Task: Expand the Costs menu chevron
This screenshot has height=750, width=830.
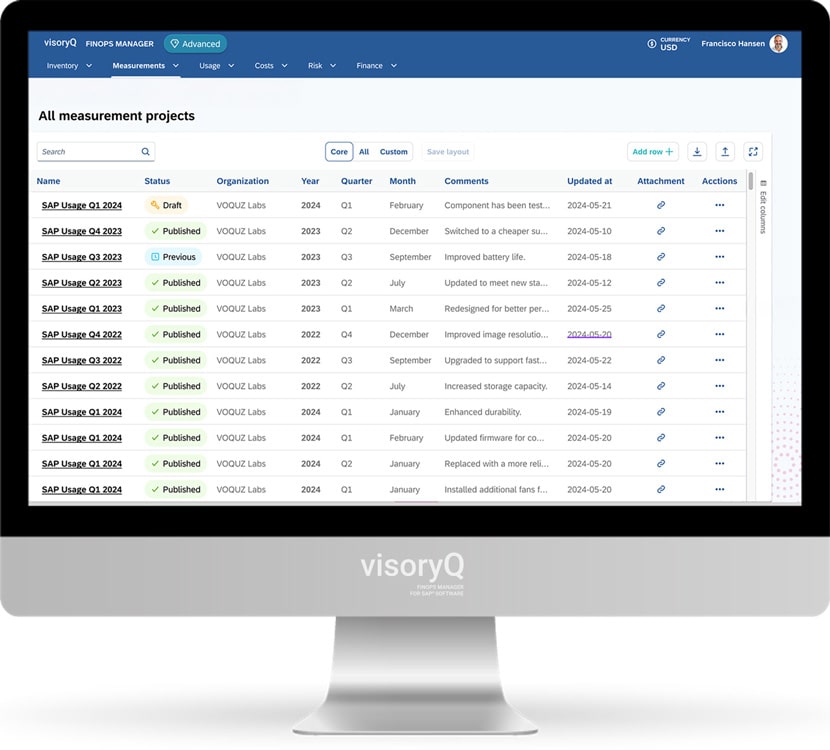Action: tap(284, 66)
